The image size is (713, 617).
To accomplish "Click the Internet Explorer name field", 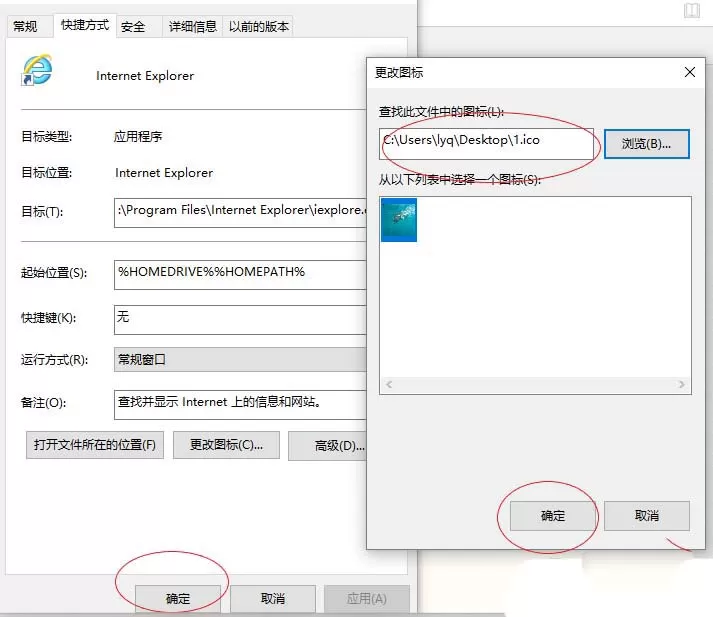I will [x=145, y=76].
